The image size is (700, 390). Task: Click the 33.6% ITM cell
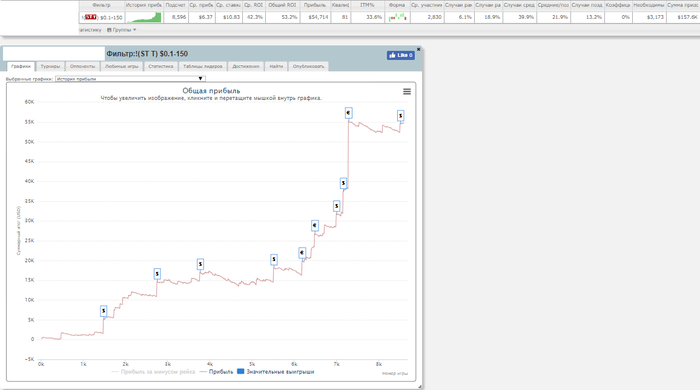[x=367, y=17]
